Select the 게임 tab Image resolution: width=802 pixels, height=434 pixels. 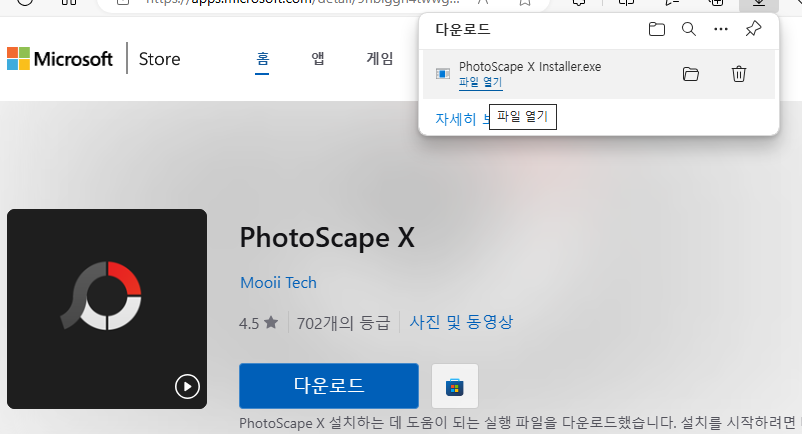pos(380,59)
